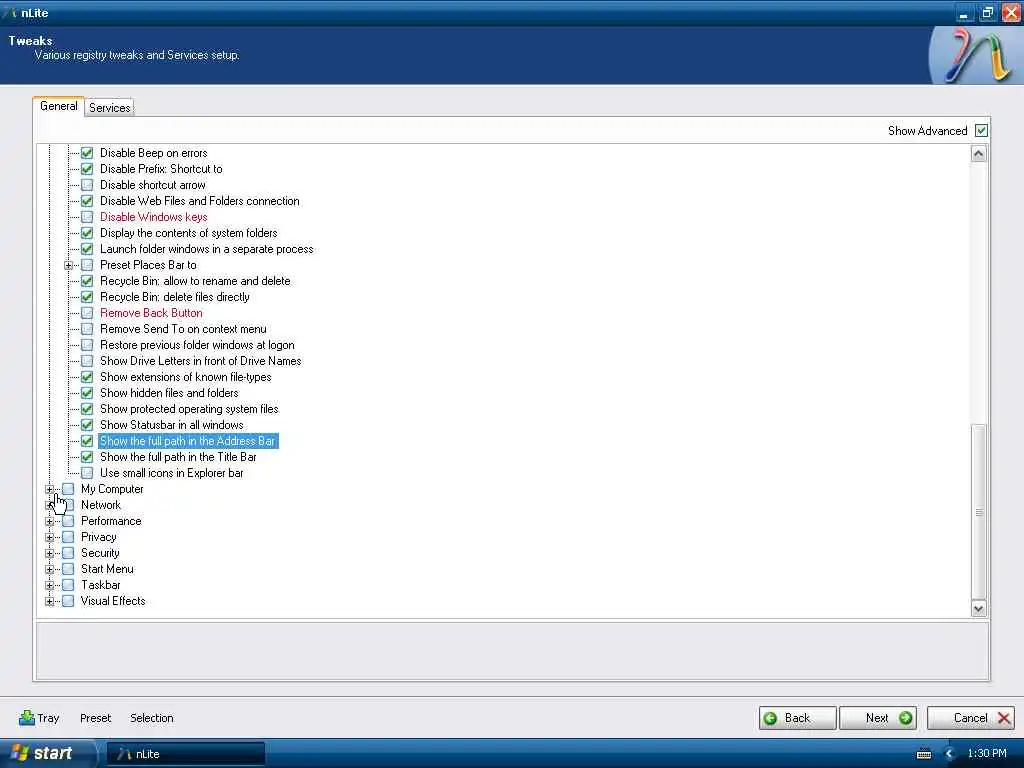Expand the My Computer tree node
The height and width of the screenshot is (768, 1024).
coord(50,489)
